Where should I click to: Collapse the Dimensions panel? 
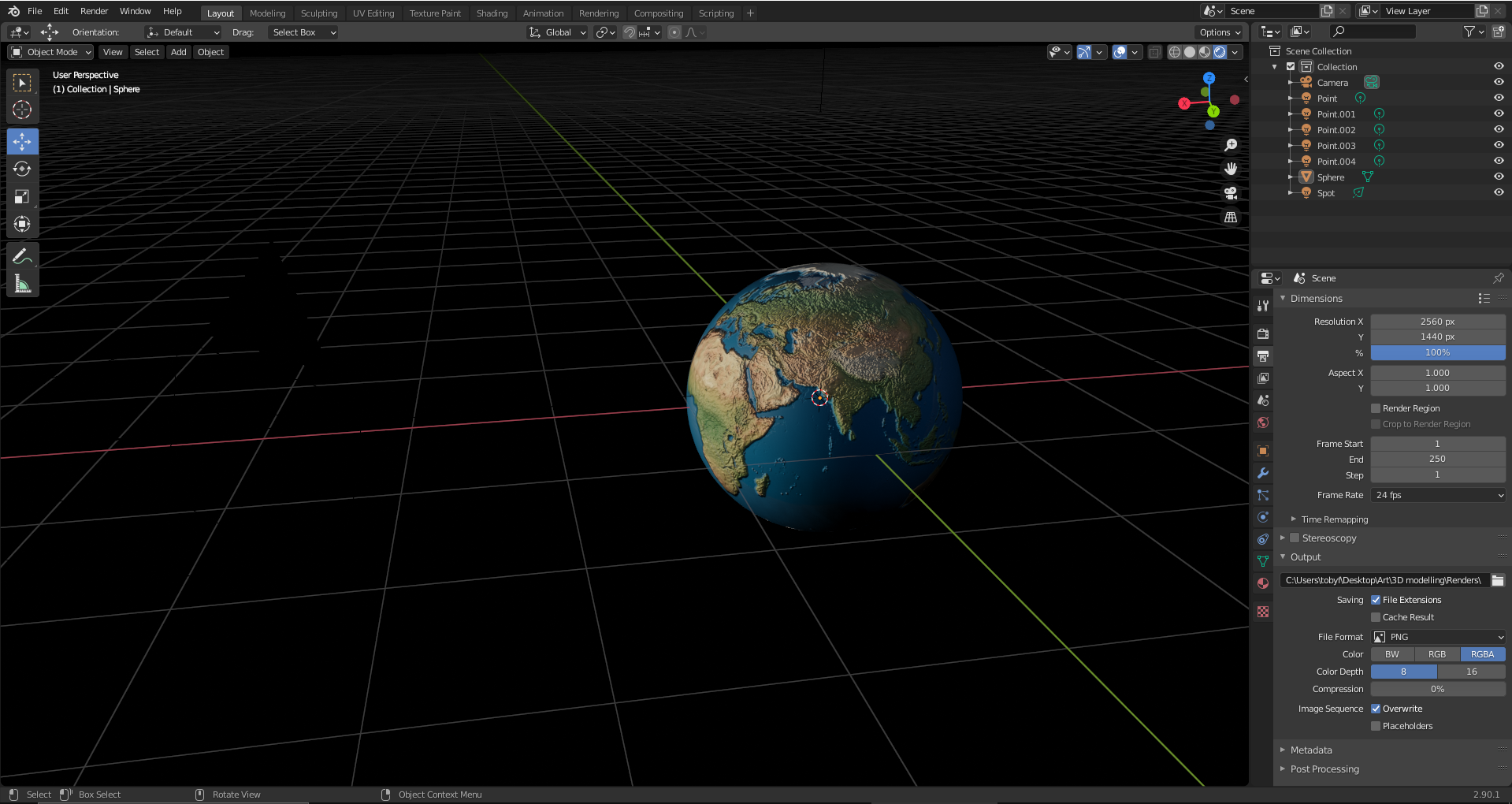pyautogui.click(x=1316, y=299)
